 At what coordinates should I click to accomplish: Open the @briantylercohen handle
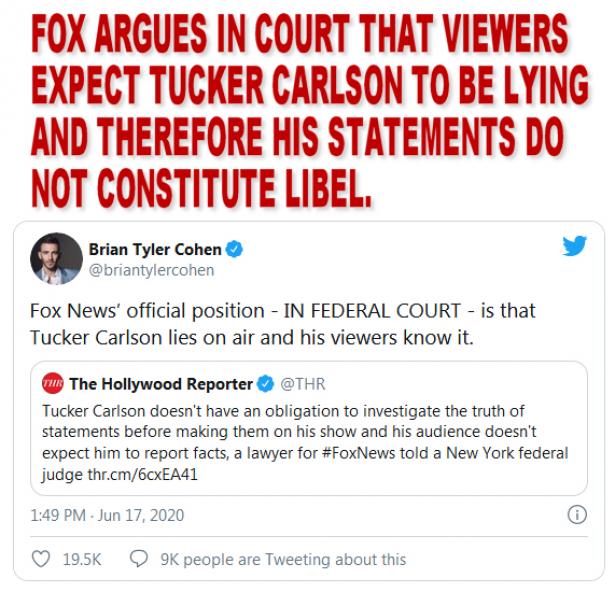coord(151,270)
